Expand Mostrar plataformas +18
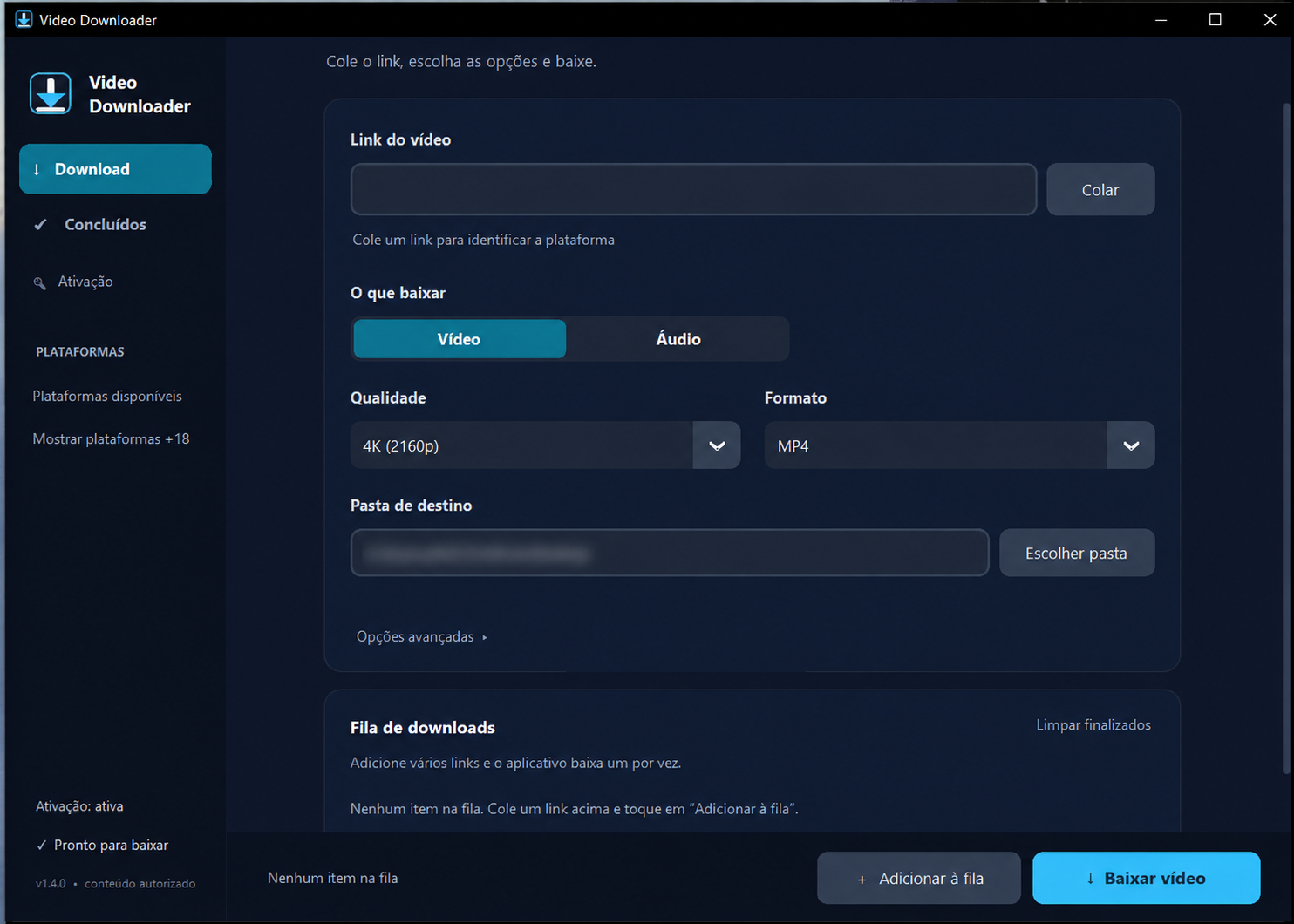 (111, 438)
